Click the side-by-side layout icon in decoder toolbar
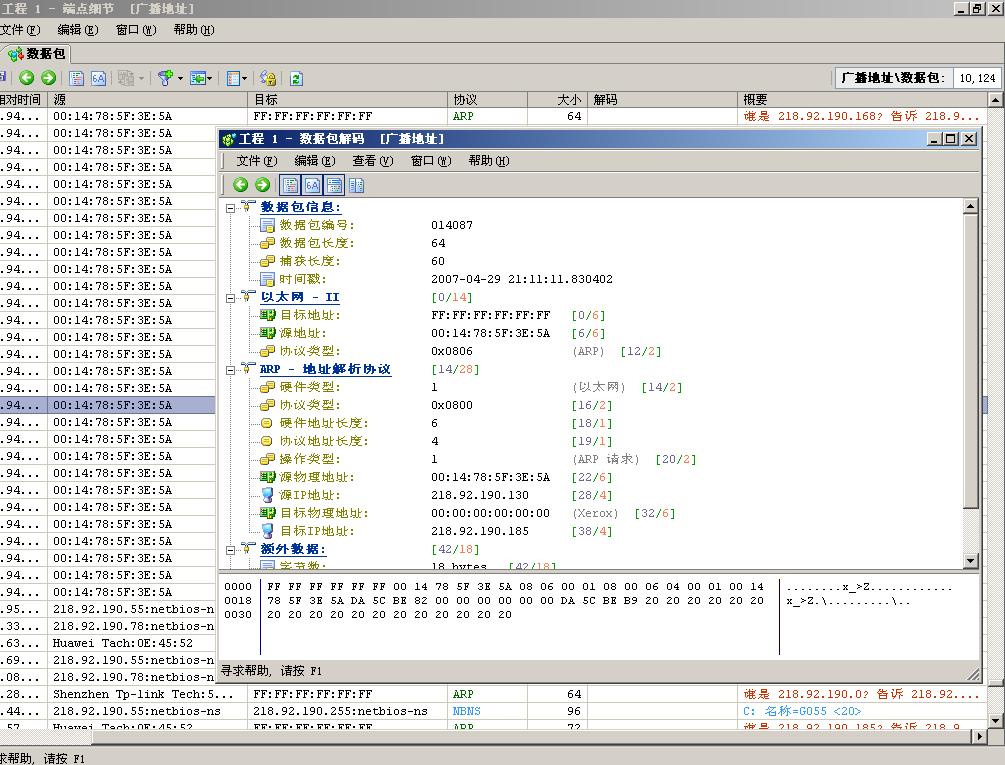The image size is (1005, 765). pyautogui.click(x=357, y=184)
